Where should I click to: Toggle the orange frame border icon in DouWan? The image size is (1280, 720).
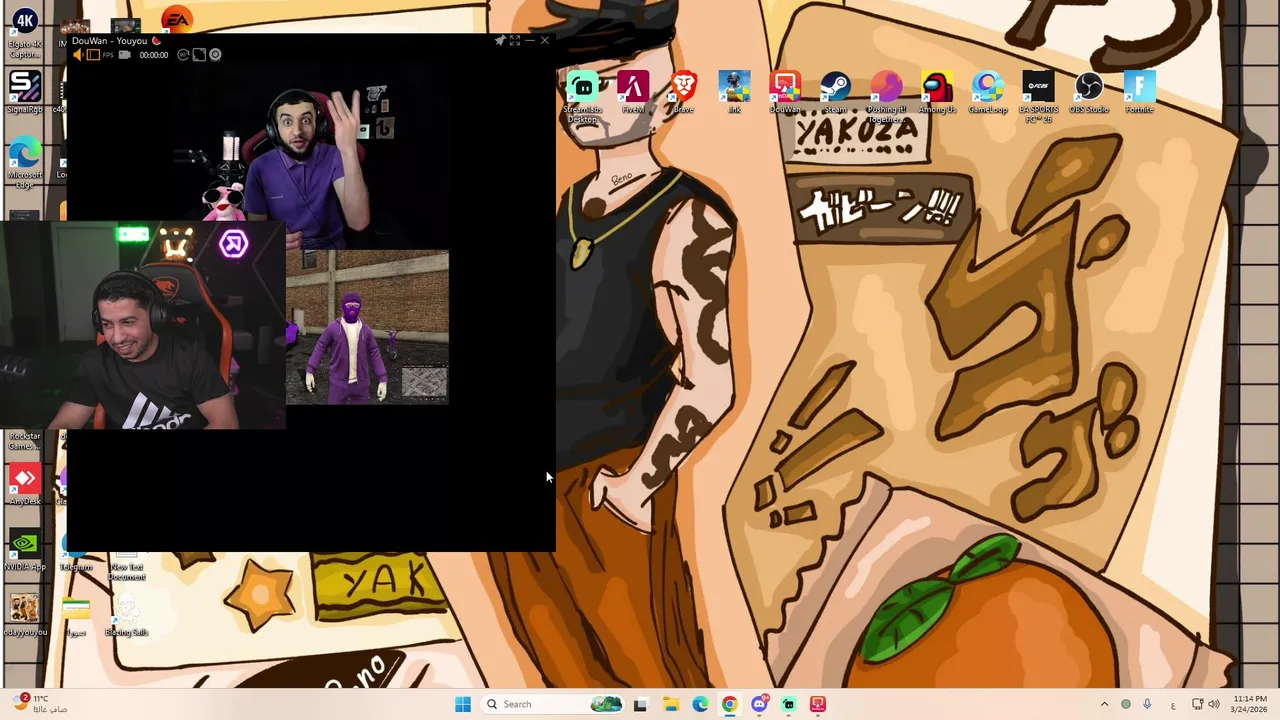pos(93,55)
